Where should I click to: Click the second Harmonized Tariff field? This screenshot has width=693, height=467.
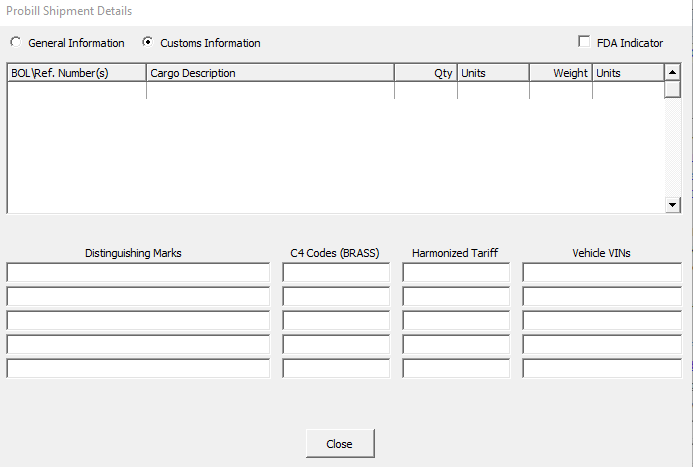click(x=456, y=296)
